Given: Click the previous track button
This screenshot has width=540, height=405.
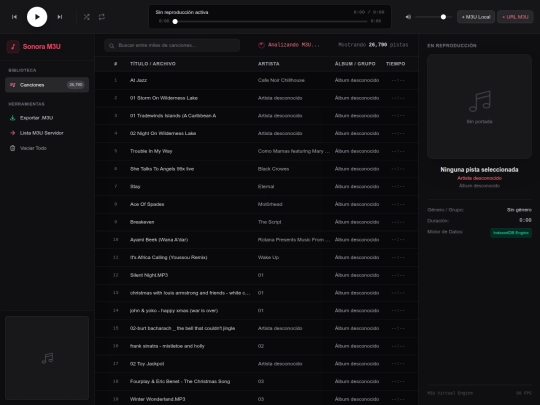Looking at the screenshot, I should [14, 17].
